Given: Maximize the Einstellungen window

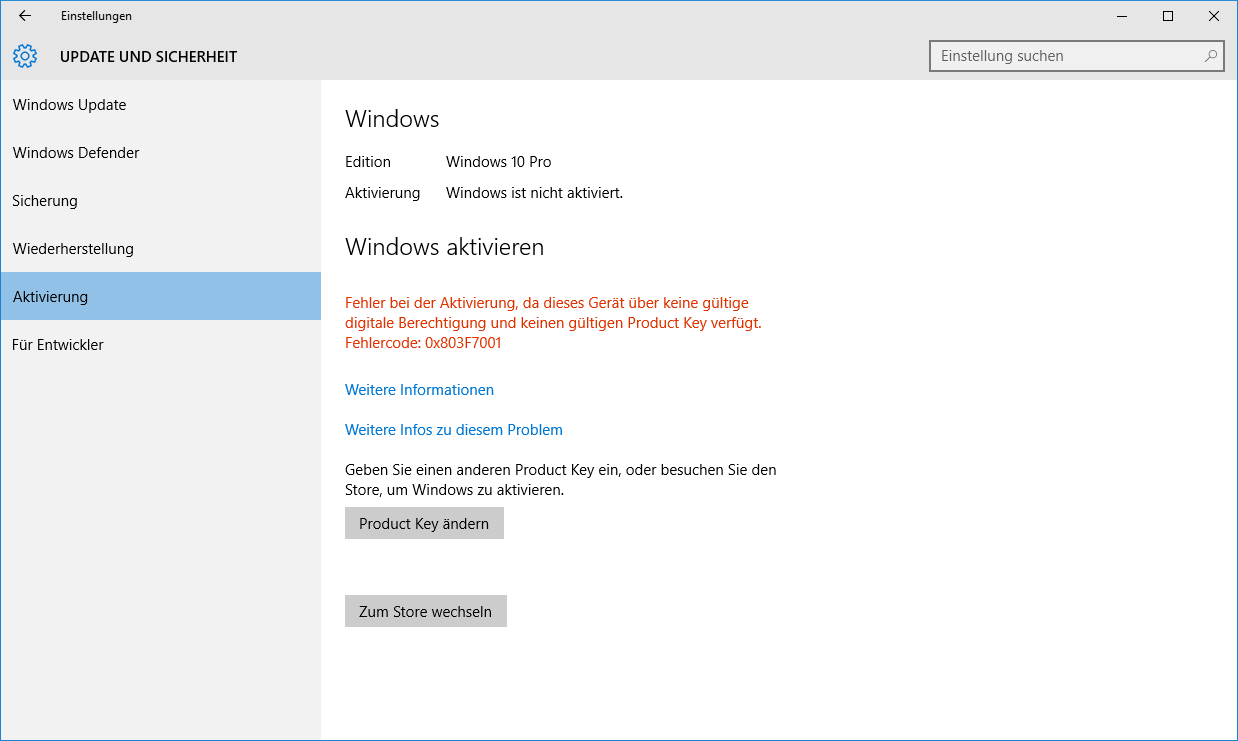Looking at the screenshot, I should pyautogui.click(x=1168, y=16).
